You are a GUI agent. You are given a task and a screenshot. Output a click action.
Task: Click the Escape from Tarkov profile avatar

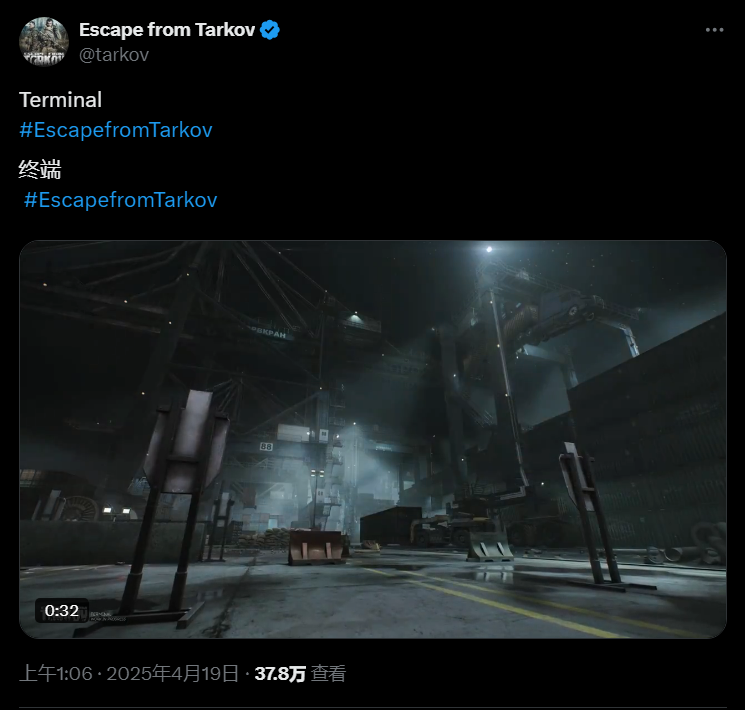(x=43, y=42)
